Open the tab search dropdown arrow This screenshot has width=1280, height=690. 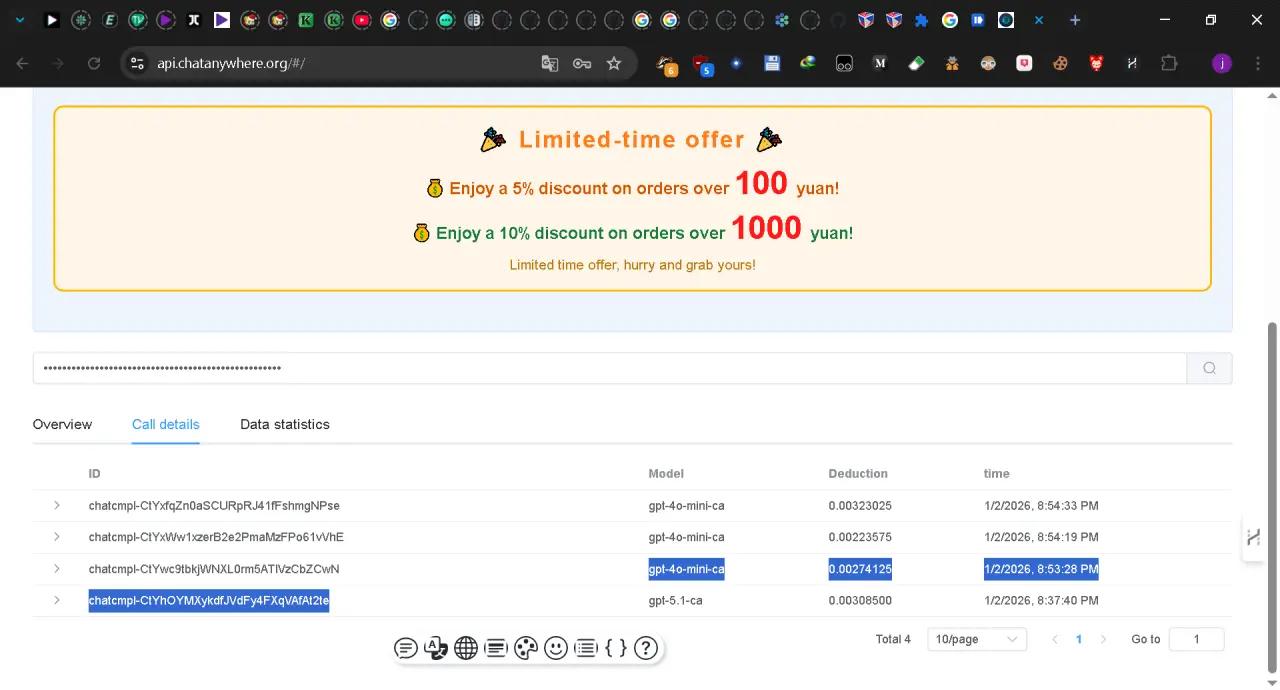(x=20, y=20)
